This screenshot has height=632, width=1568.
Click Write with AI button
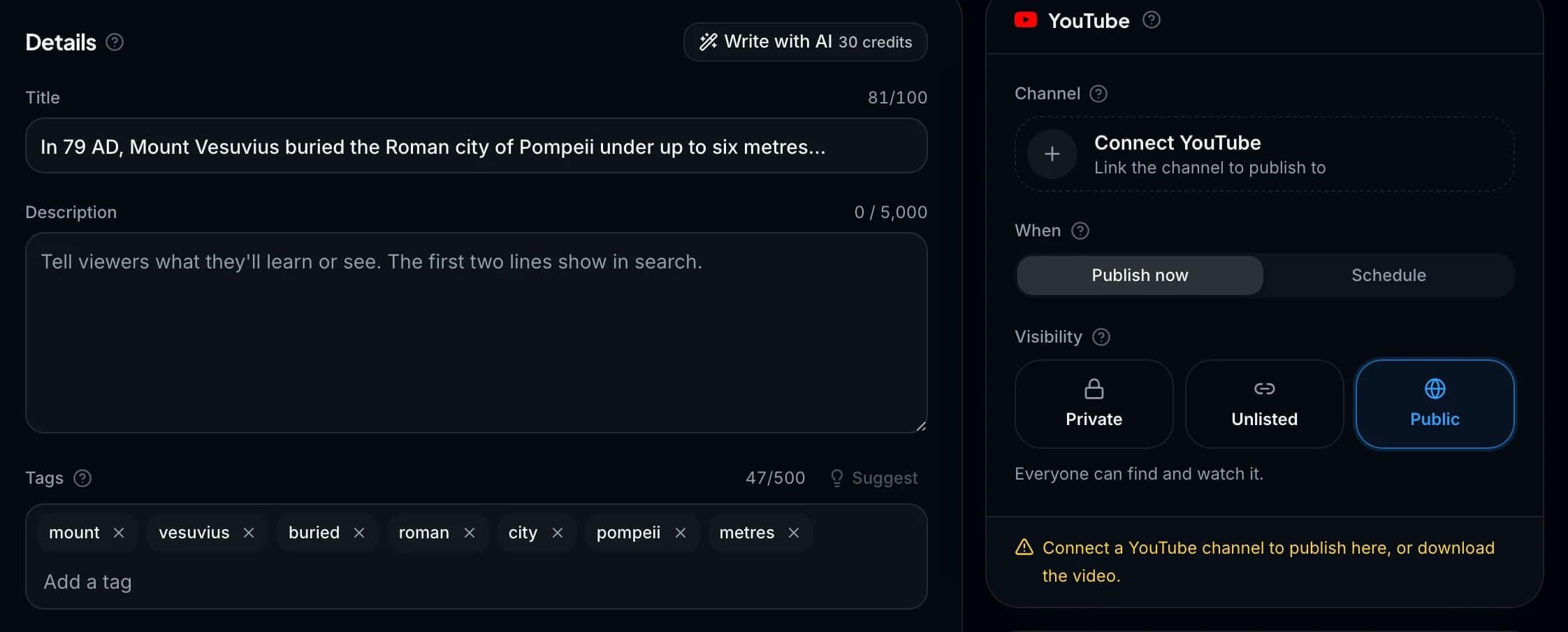[805, 42]
